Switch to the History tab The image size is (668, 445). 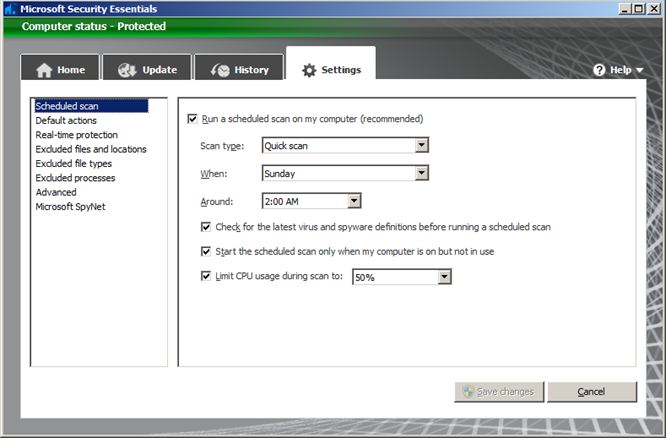coord(239,67)
